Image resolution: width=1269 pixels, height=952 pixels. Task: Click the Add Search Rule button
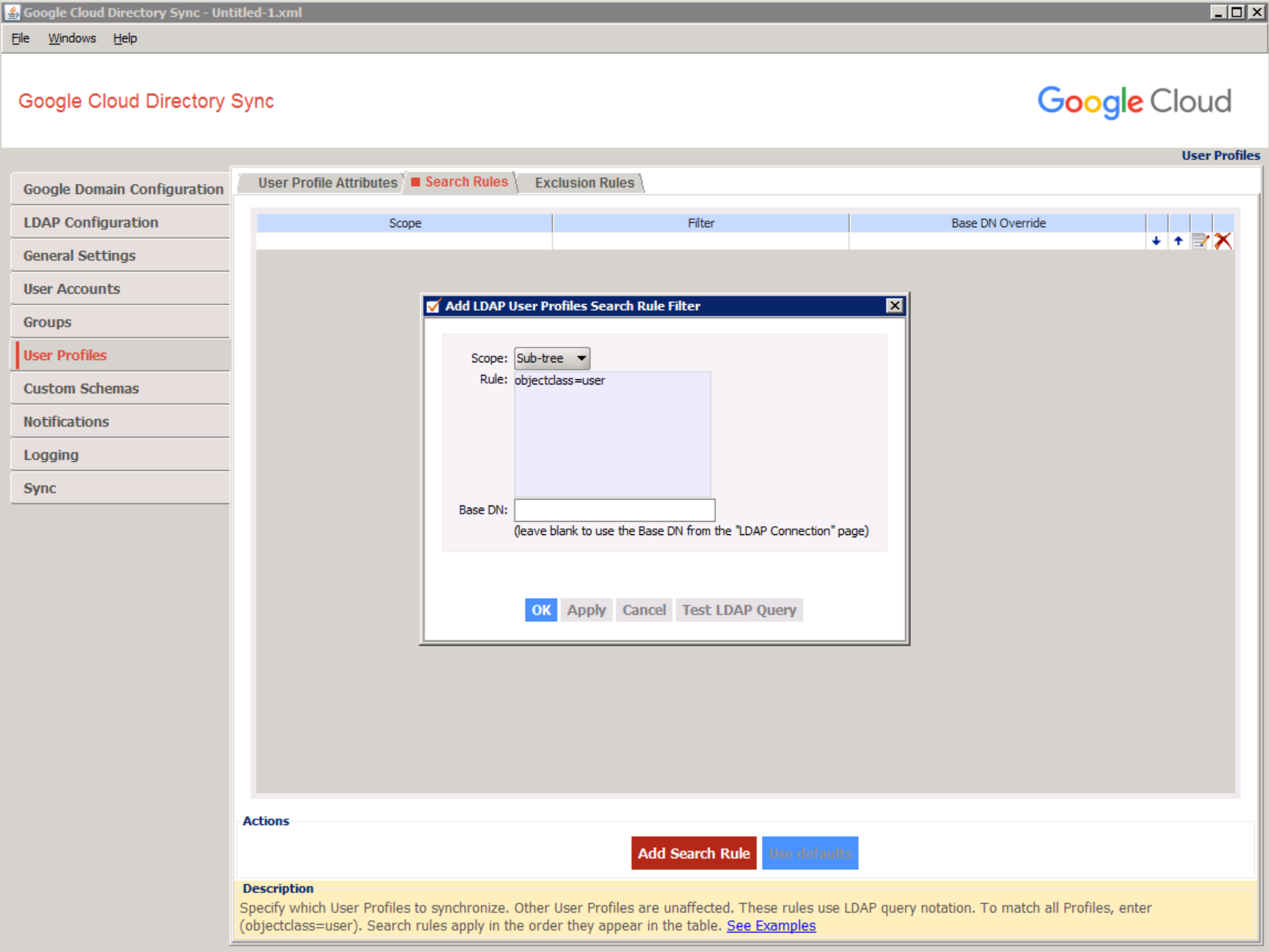[693, 853]
